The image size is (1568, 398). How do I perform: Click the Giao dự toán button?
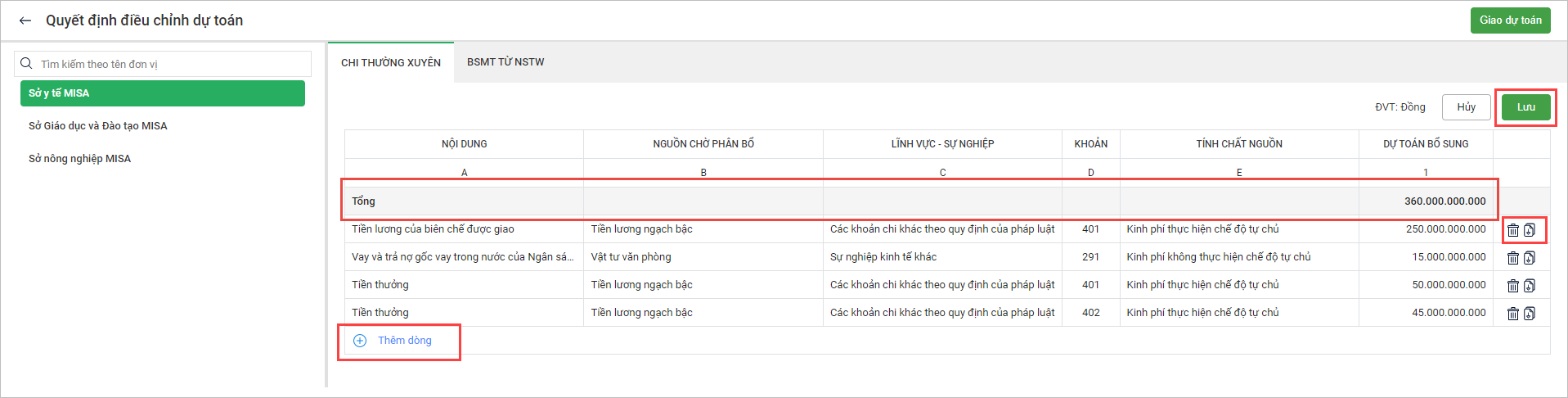[x=1510, y=20]
